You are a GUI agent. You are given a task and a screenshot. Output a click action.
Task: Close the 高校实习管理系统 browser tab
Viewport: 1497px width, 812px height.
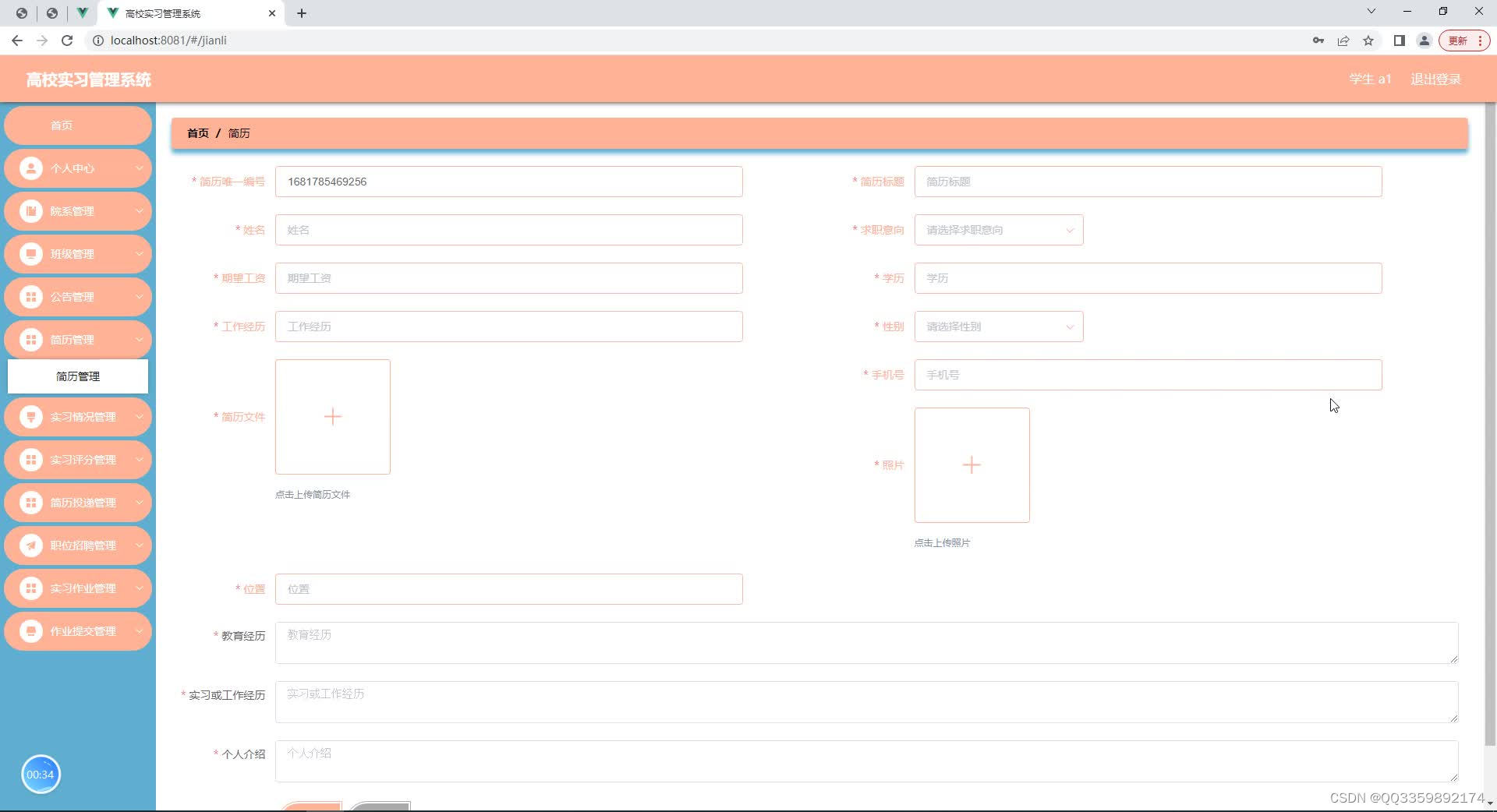[x=272, y=13]
